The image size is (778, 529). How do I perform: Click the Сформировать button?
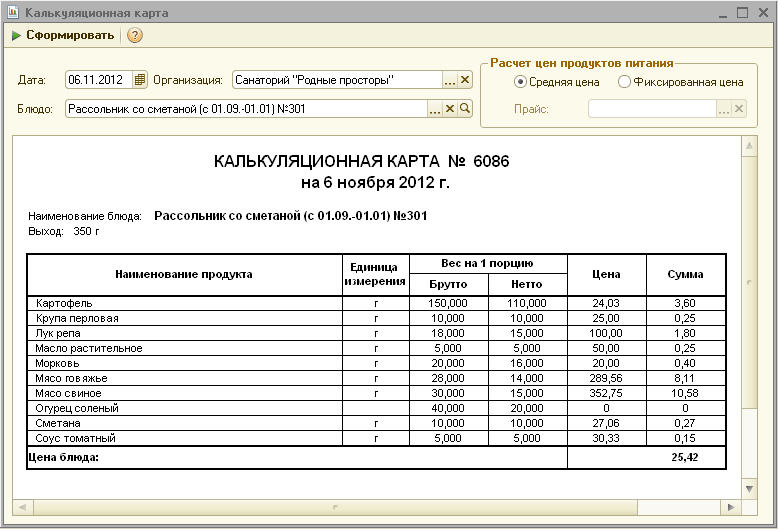pos(63,36)
